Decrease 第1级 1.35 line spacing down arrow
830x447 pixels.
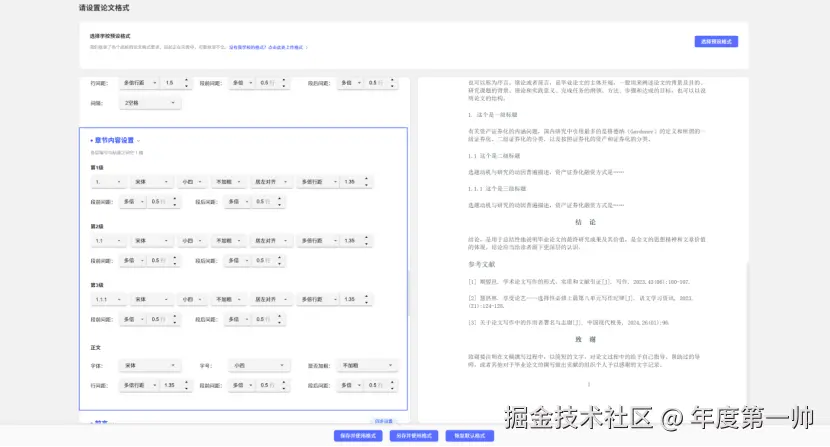coord(366,184)
